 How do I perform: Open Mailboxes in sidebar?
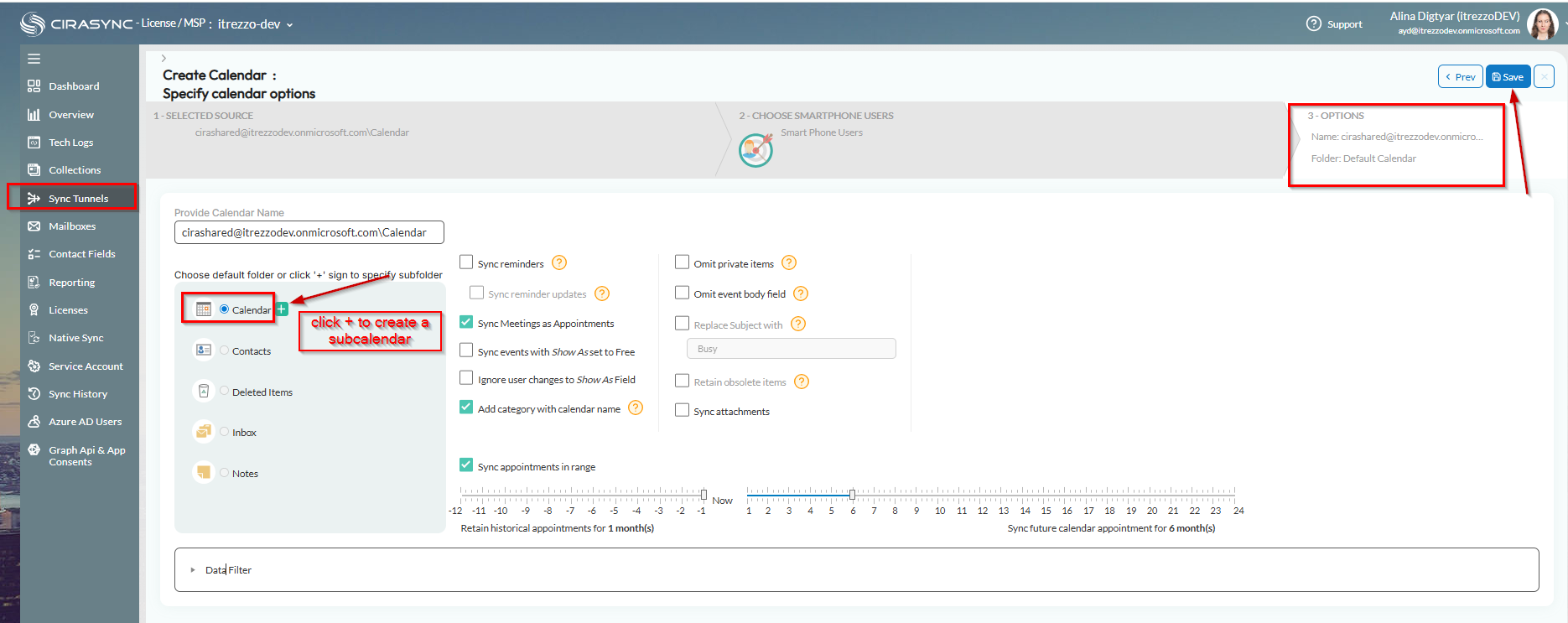pyautogui.click(x=72, y=226)
